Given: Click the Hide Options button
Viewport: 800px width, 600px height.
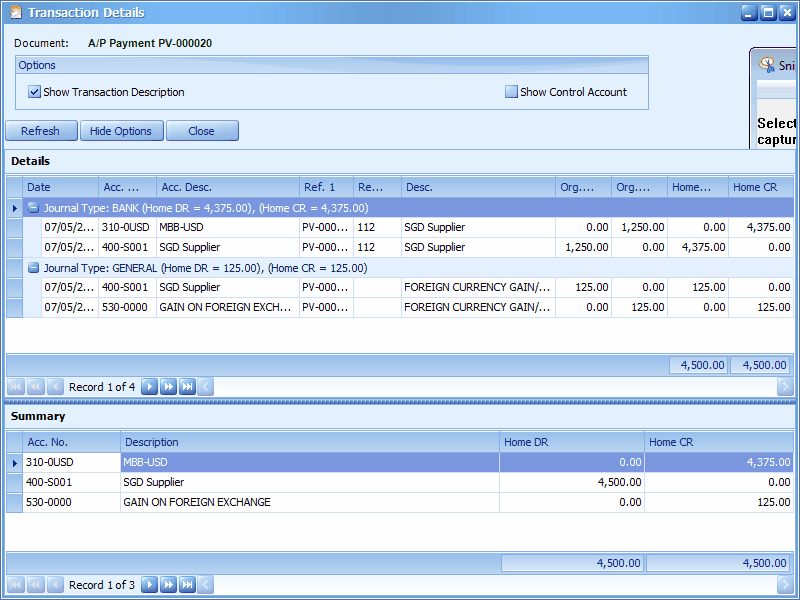Looking at the screenshot, I should (121, 130).
